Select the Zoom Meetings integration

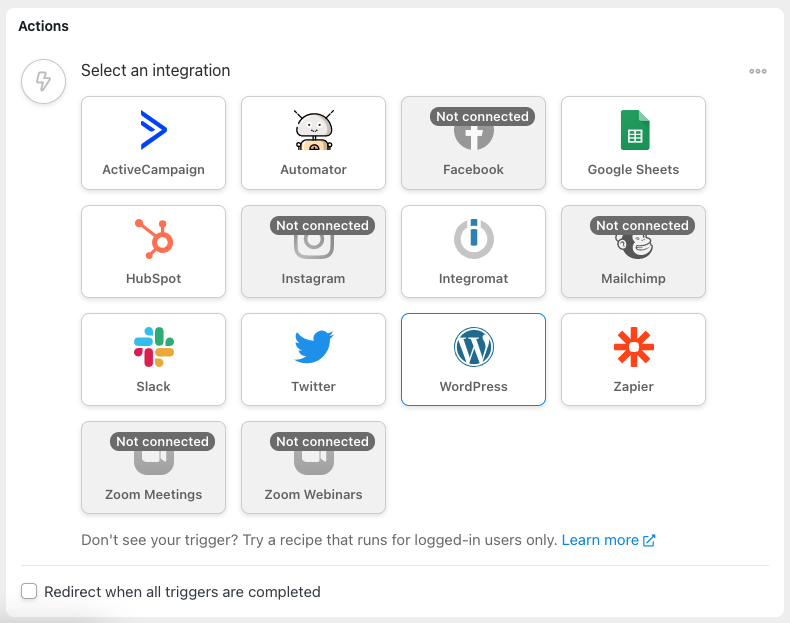tap(153, 468)
